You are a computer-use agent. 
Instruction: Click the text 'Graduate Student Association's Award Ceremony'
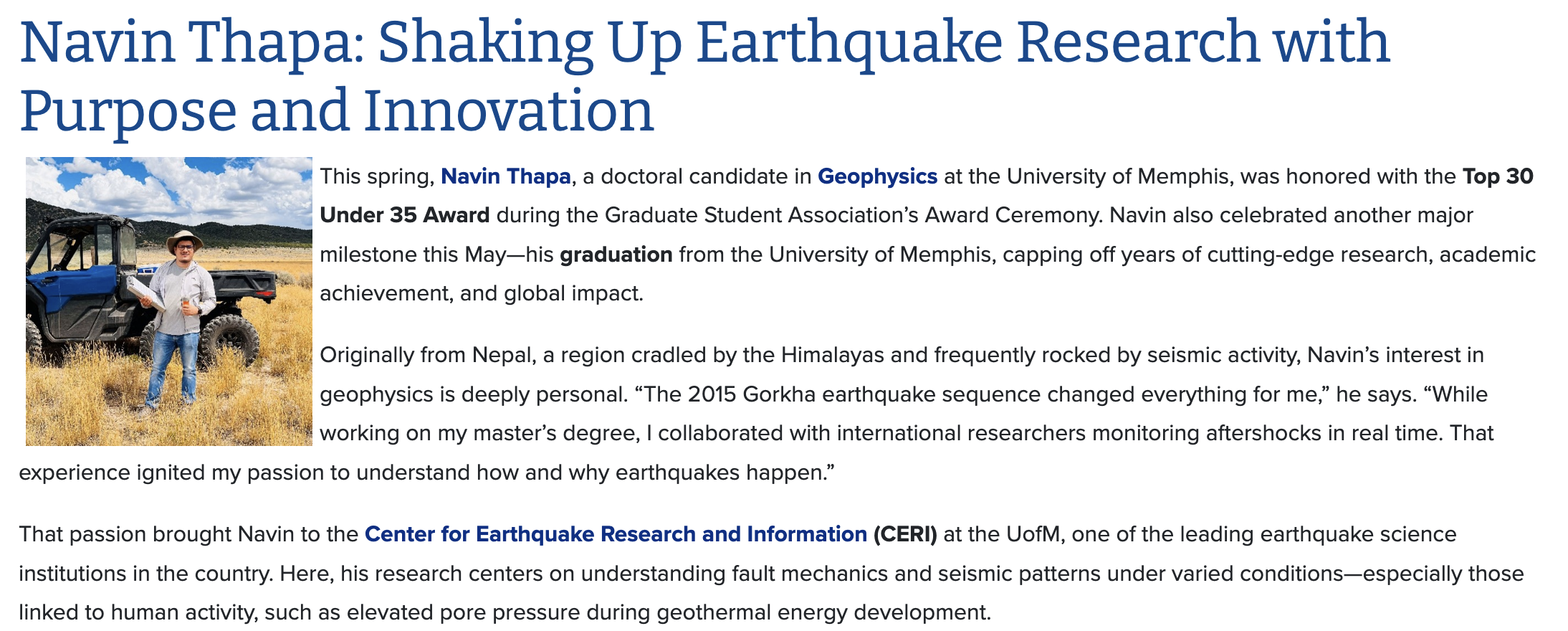[x=852, y=215]
